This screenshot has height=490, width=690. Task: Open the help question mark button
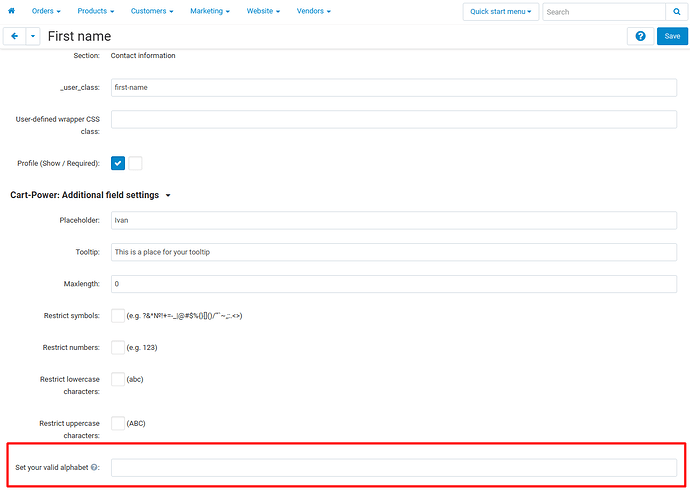[639, 36]
